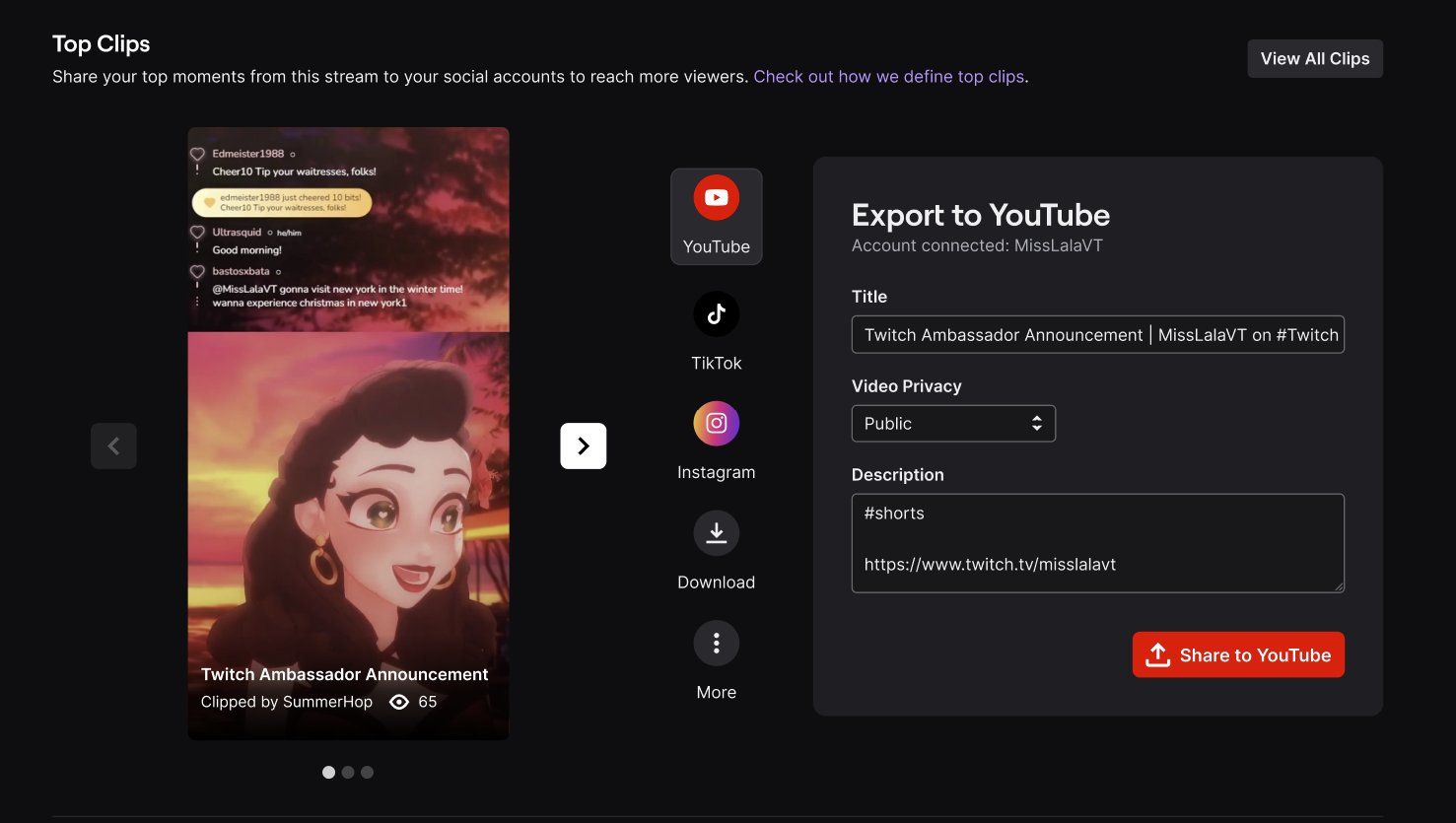
Task: Pick the Instagram export icon
Action: [x=716, y=424]
